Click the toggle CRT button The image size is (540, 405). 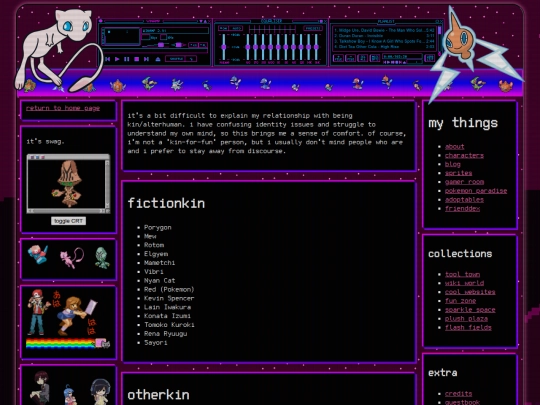pyautogui.click(x=69, y=221)
